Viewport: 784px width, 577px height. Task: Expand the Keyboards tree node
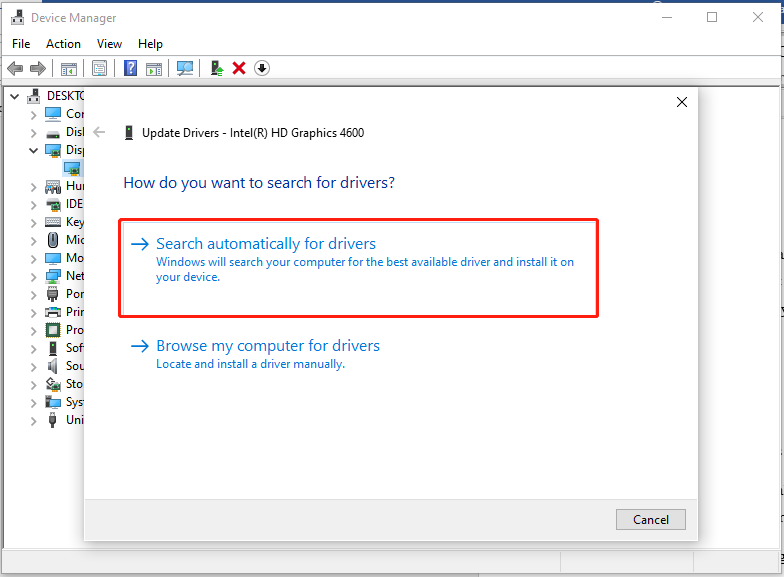pyautogui.click(x=33, y=222)
